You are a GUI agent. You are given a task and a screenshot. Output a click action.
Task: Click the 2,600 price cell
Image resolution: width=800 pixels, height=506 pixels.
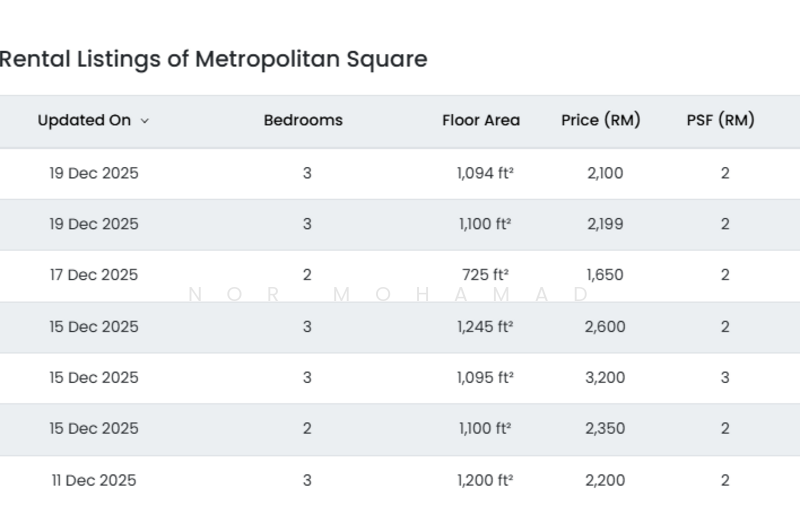[x=605, y=327]
